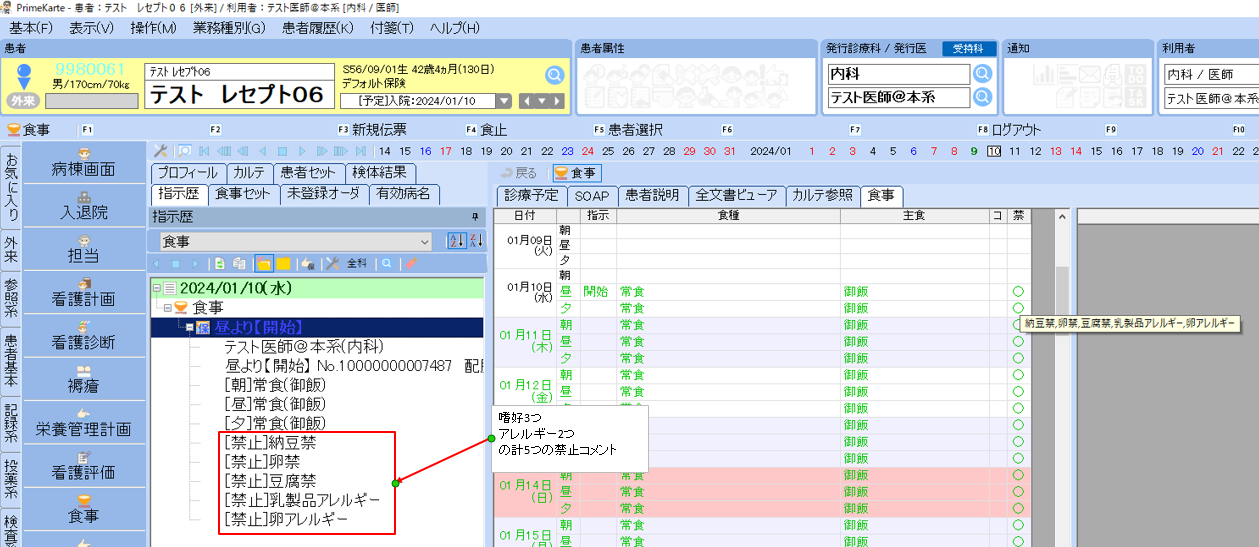Image resolution: width=1259 pixels, height=547 pixels.
Task: Collapse the 昼より【開始】 tree node
Action: tap(188, 327)
